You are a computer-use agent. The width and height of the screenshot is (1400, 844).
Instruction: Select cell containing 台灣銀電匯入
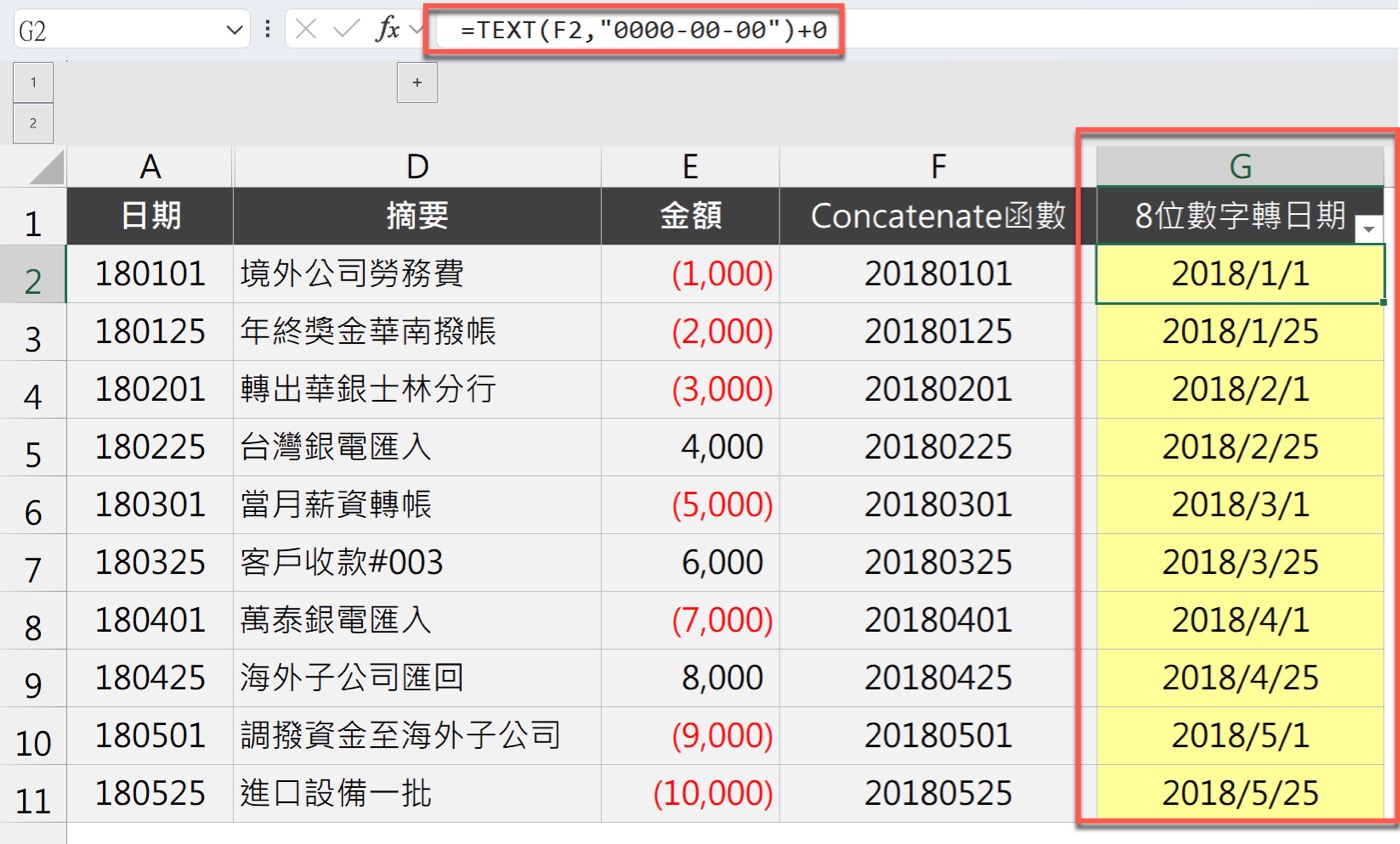point(417,447)
